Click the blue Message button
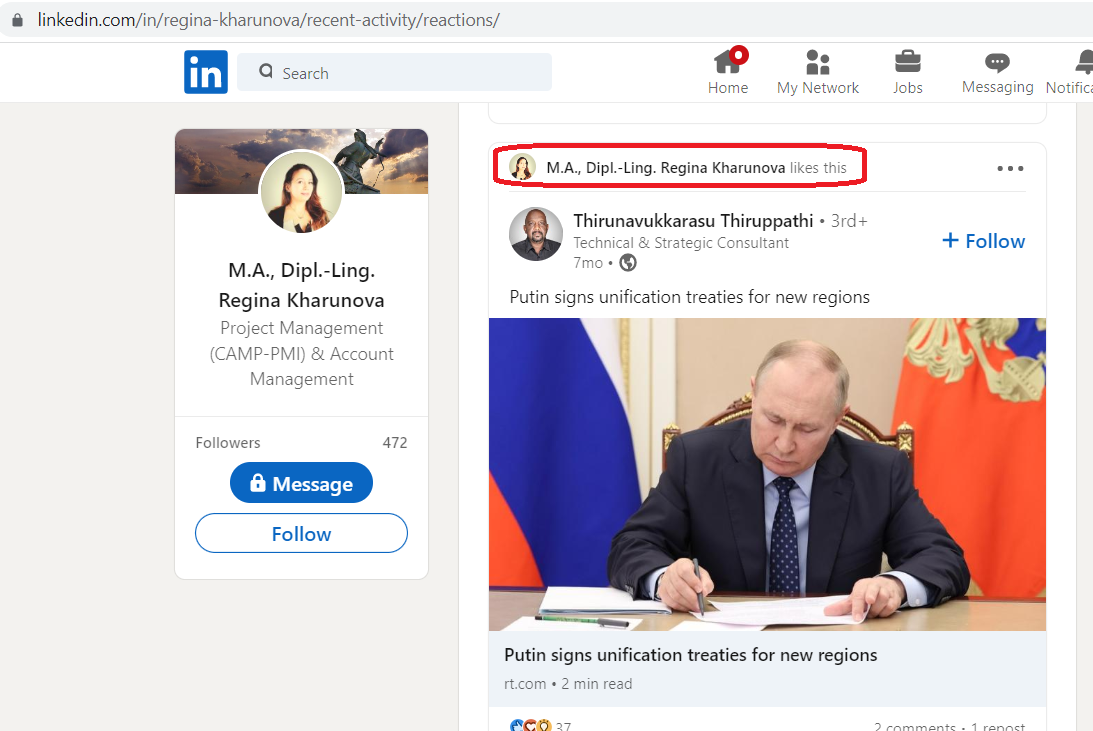Image resolution: width=1093 pixels, height=731 pixels. [x=301, y=483]
